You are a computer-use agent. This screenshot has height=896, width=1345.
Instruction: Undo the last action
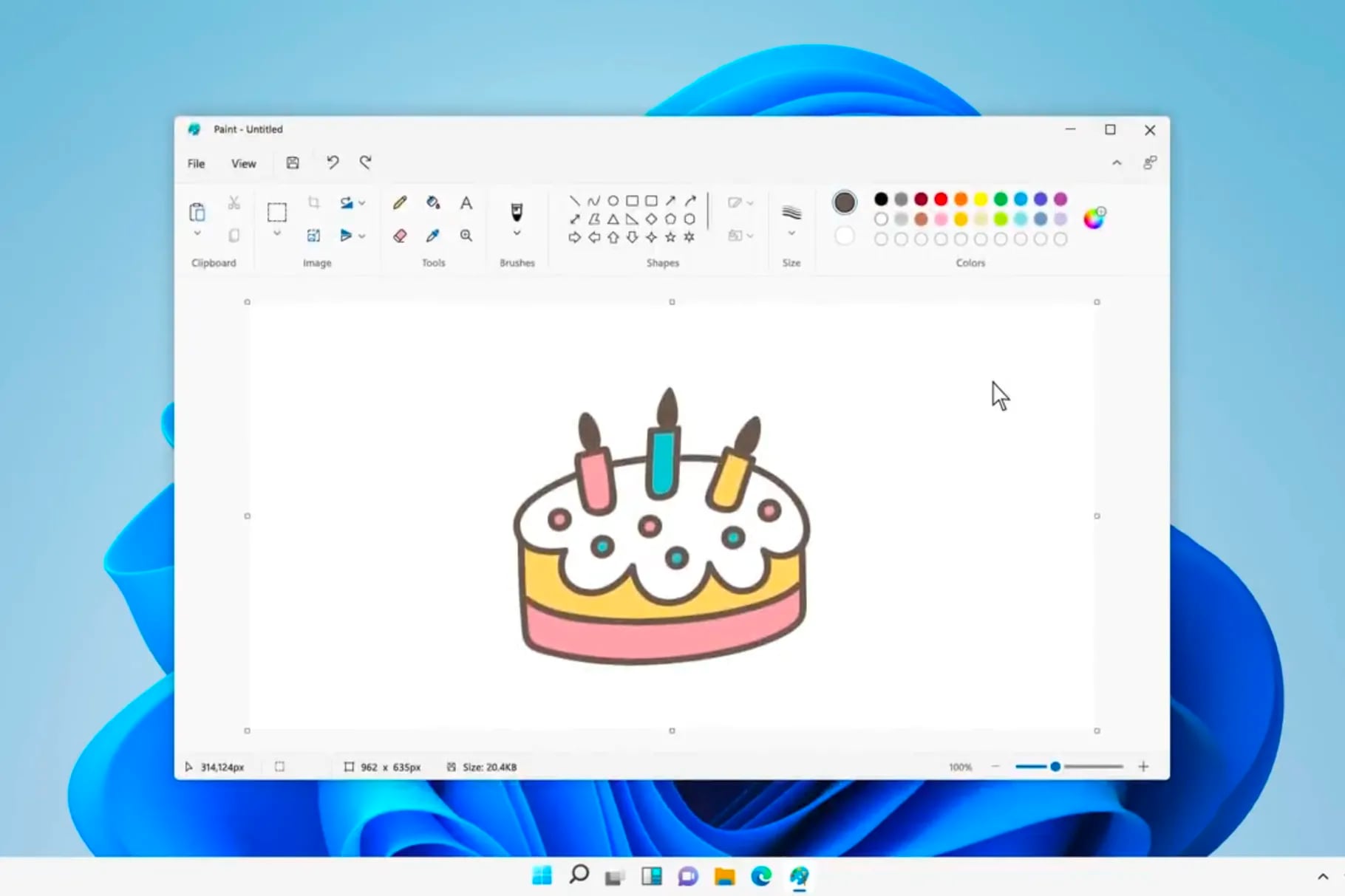(x=332, y=163)
